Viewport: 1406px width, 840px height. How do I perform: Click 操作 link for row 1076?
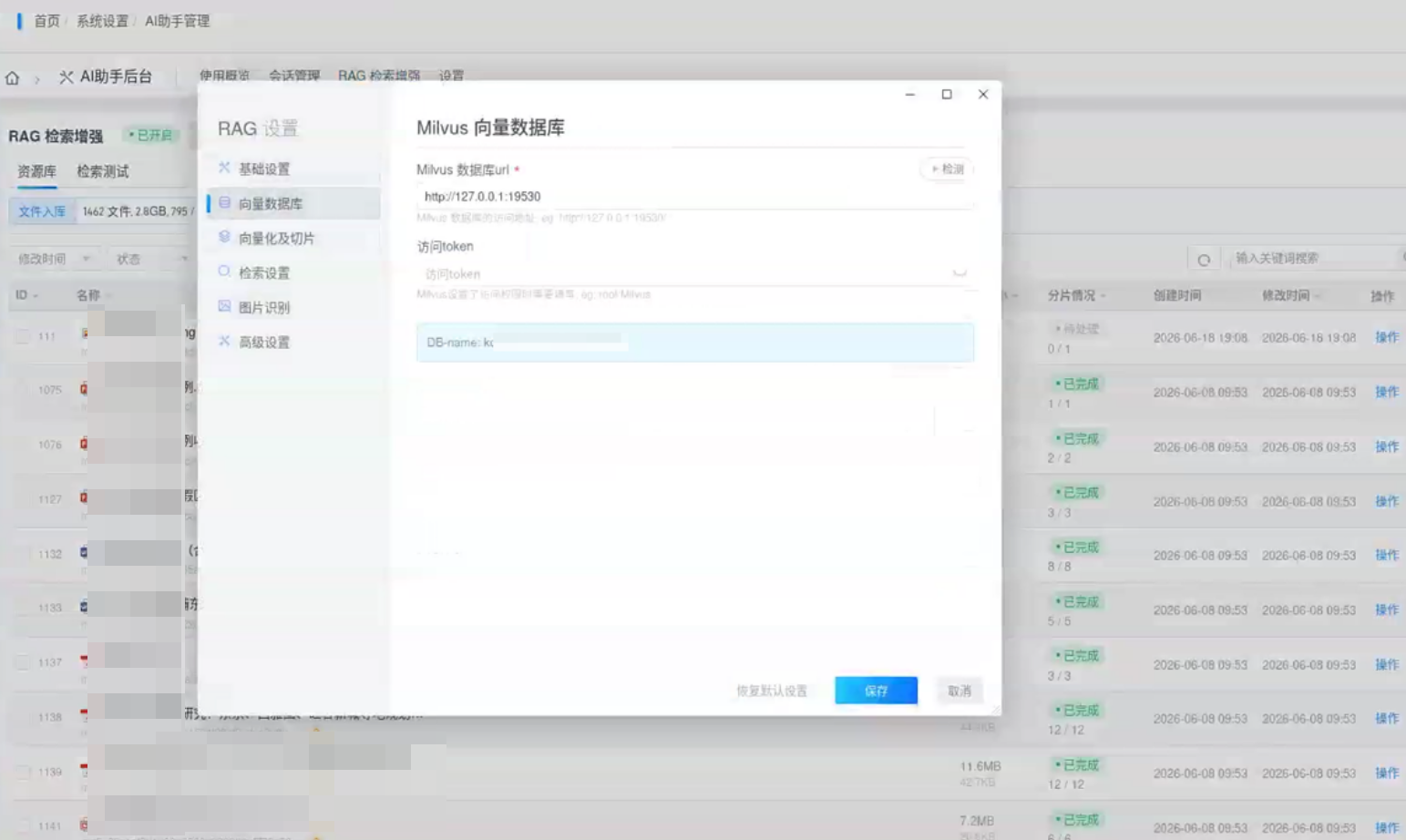(x=1386, y=446)
